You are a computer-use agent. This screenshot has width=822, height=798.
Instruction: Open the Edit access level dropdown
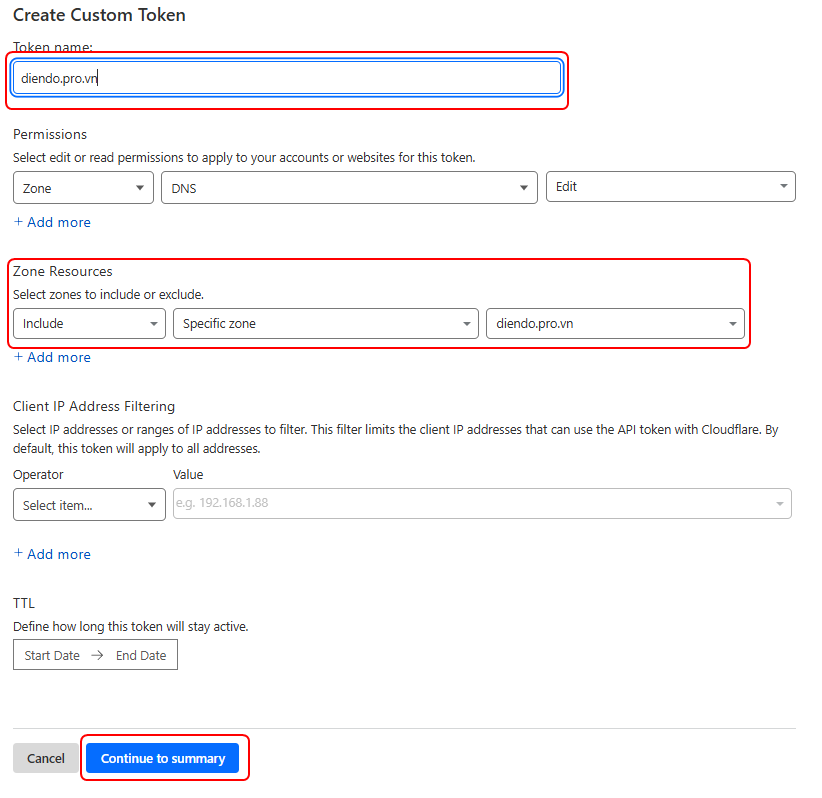pyautogui.click(x=670, y=187)
